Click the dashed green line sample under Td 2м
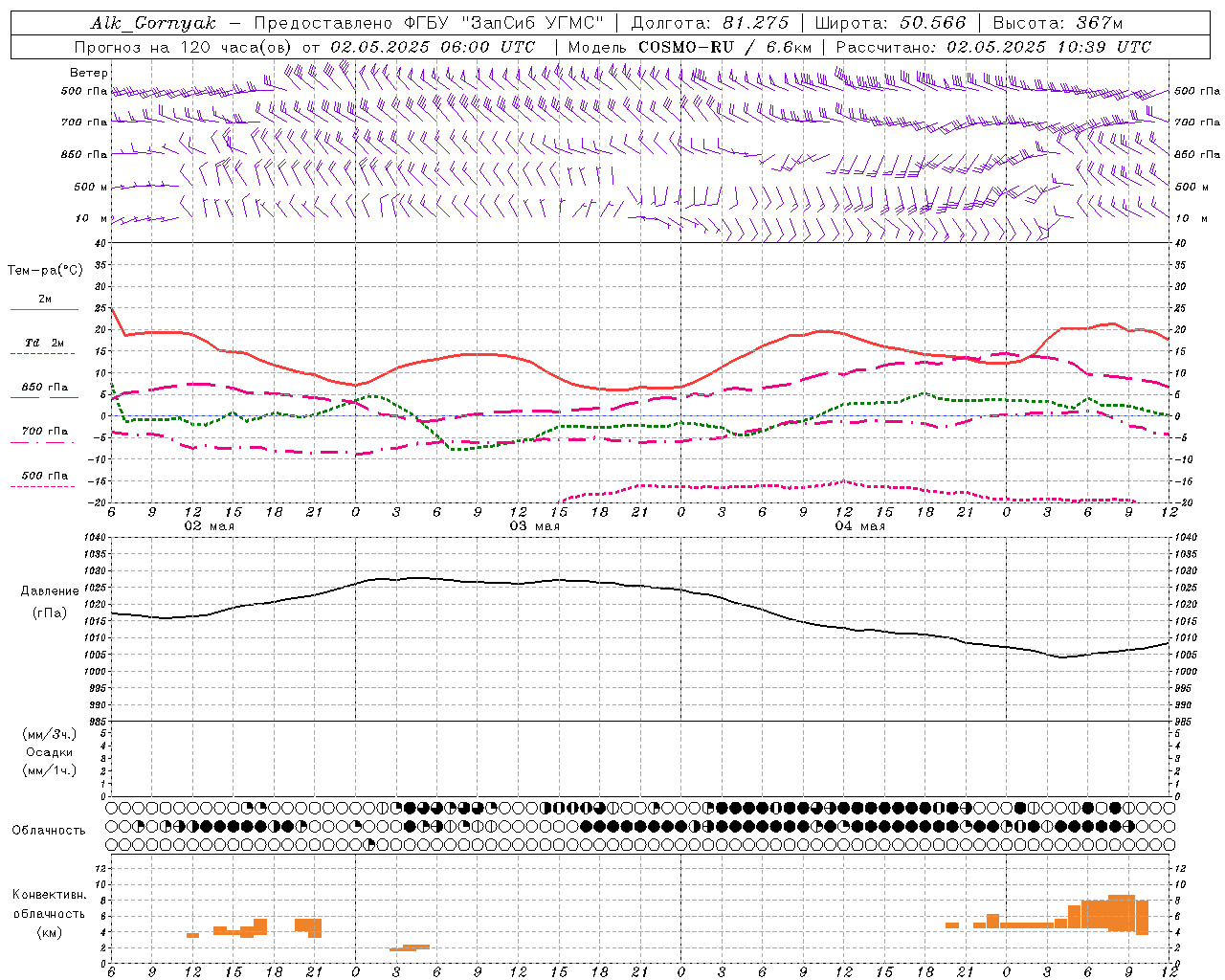 (43, 354)
